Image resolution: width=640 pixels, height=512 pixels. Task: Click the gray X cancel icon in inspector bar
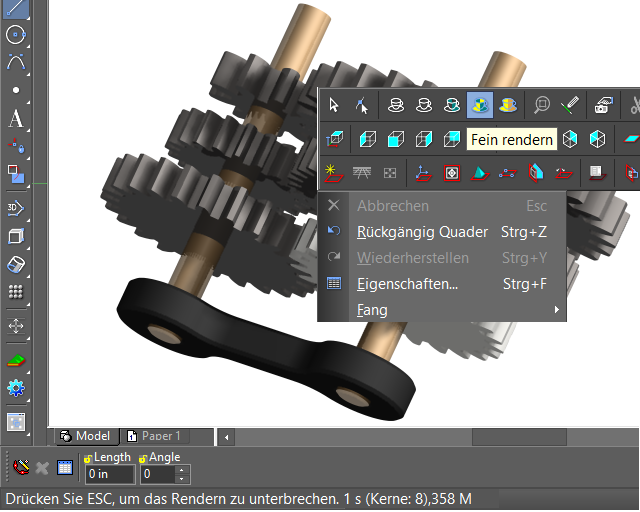tap(42, 468)
